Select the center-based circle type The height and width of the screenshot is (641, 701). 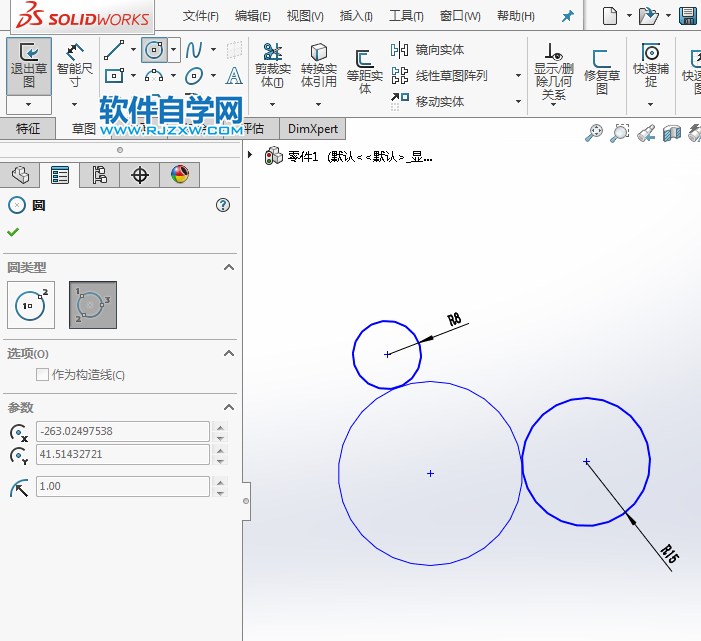[x=31, y=305]
